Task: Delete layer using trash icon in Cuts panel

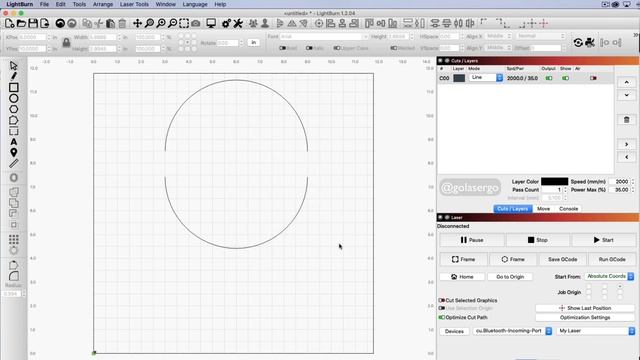Action: tap(627, 120)
